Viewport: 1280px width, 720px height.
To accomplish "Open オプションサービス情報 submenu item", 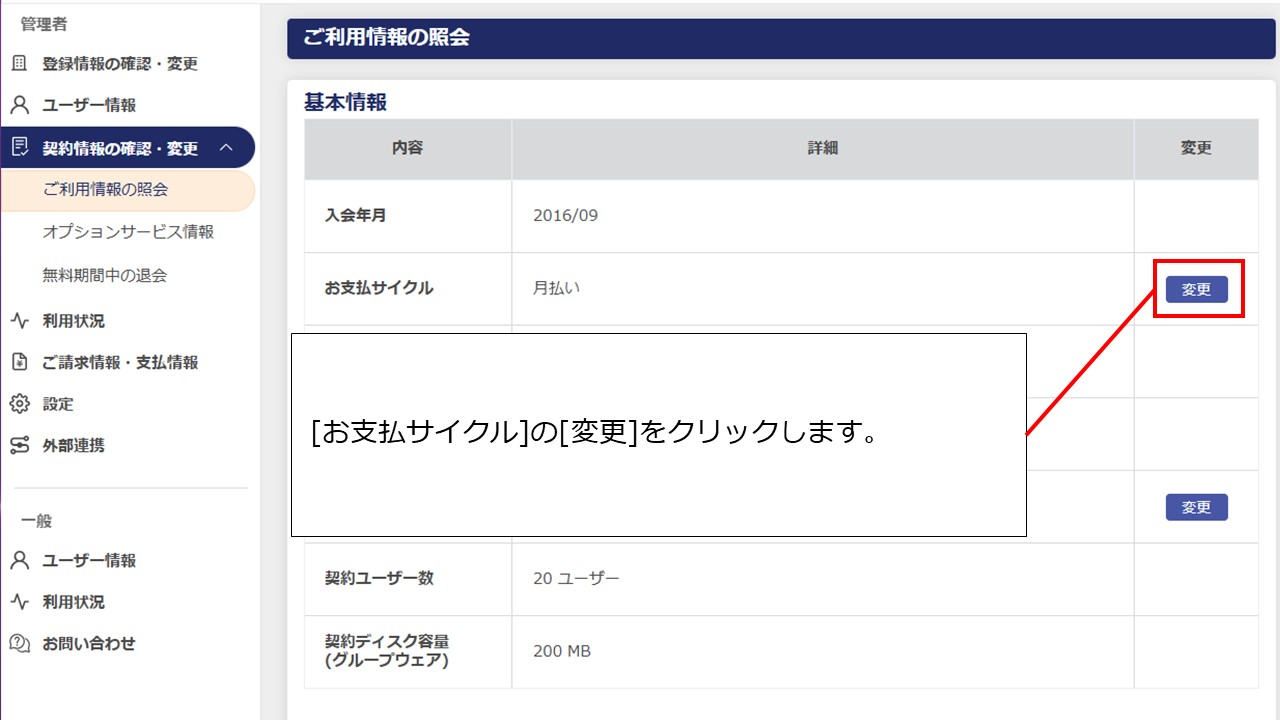I will (128, 232).
